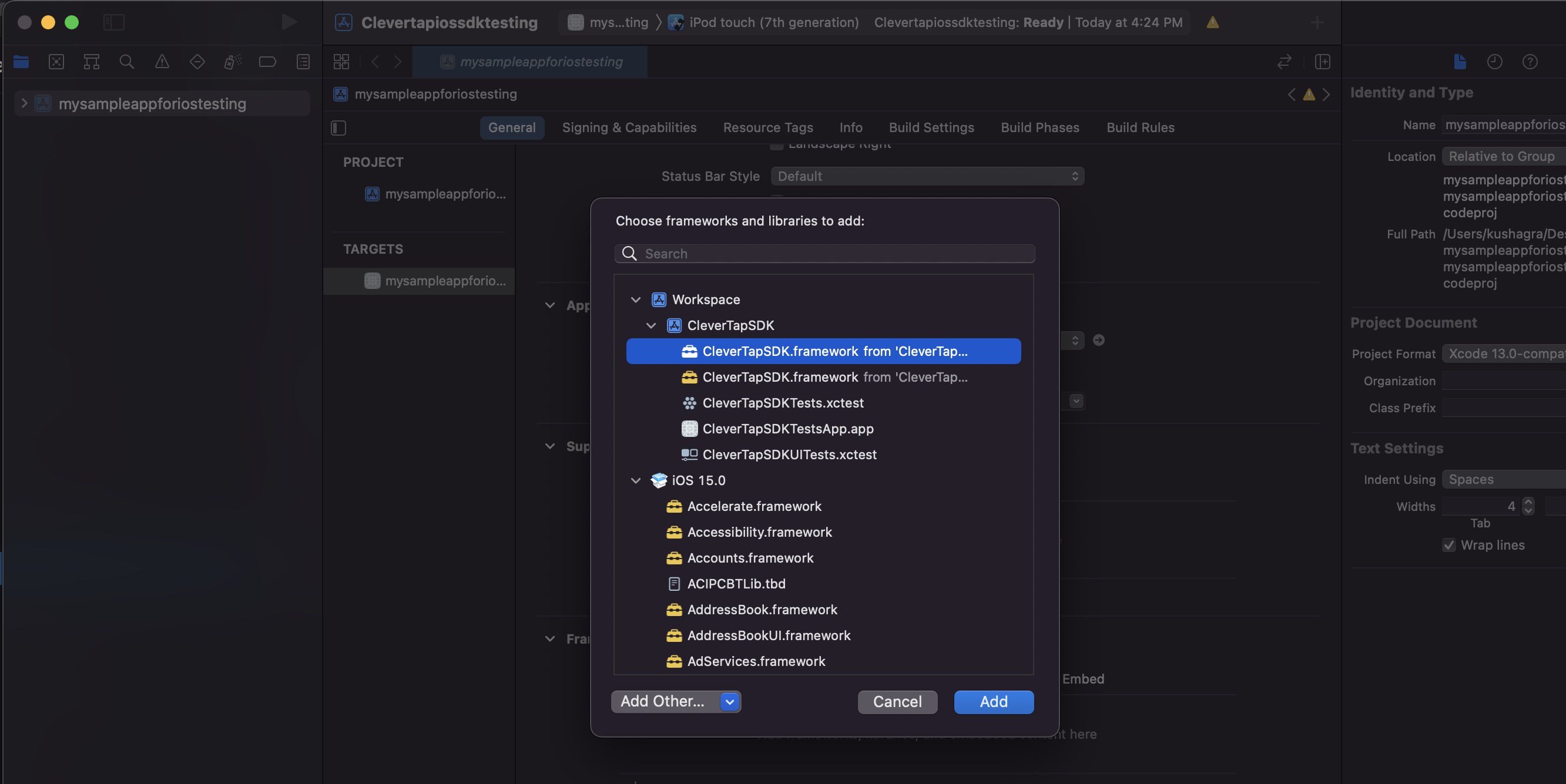
Task: Add editor on right icon
Action: [1322, 62]
